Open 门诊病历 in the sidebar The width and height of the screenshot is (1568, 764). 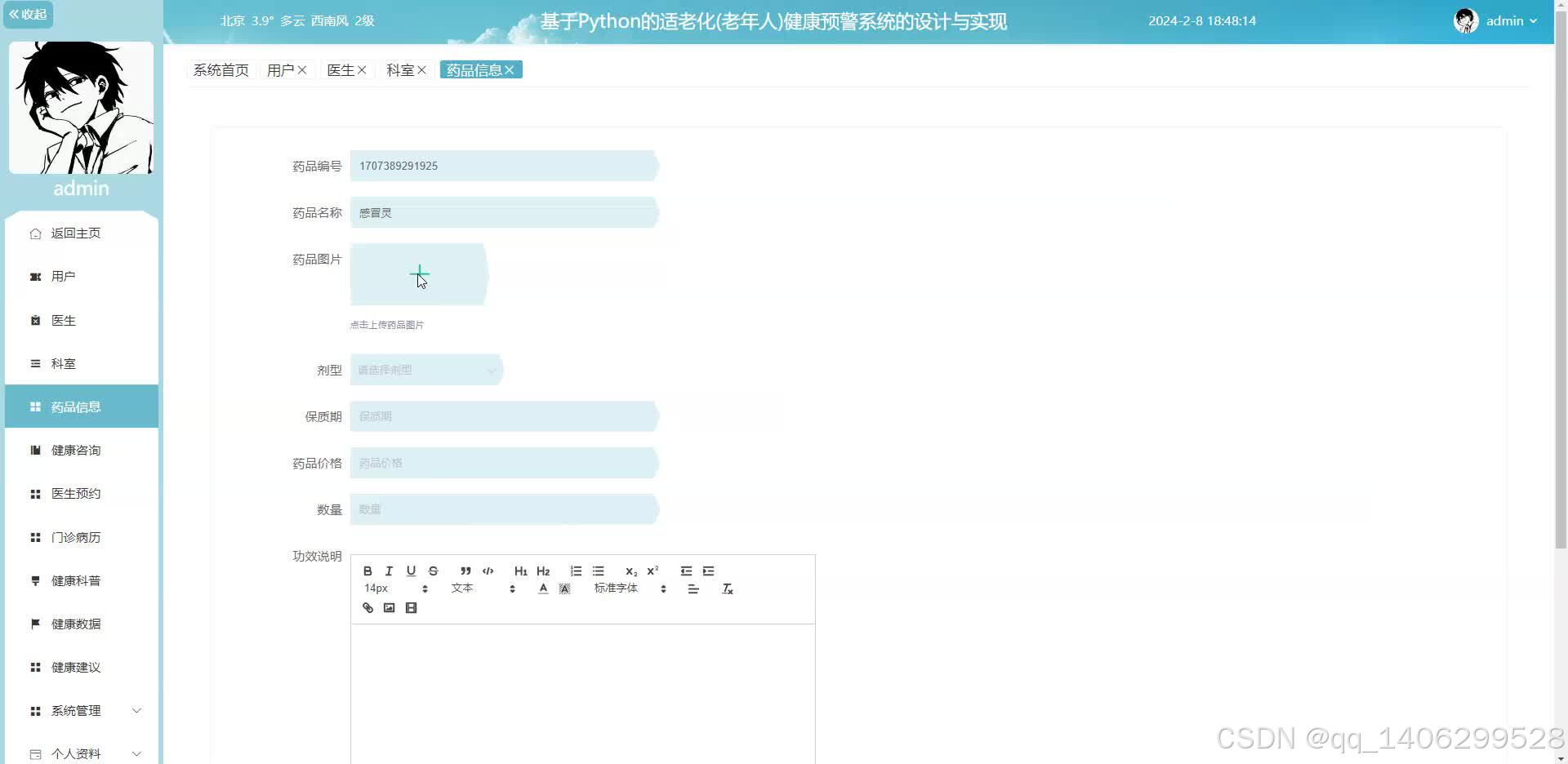pyautogui.click(x=82, y=538)
